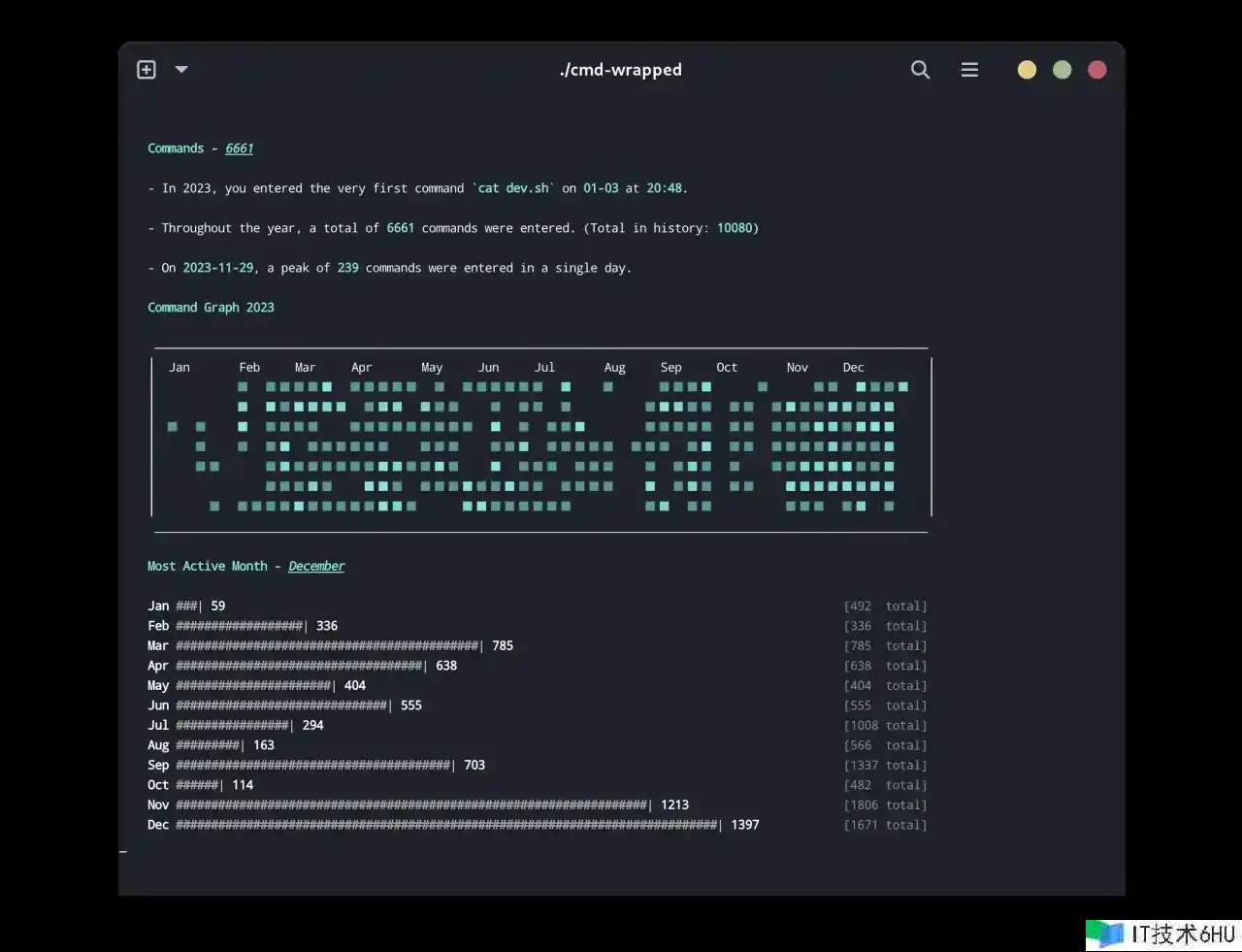1242x952 pixels.
Task: Select the `cat dev.sh` command text
Action: (x=513, y=188)
